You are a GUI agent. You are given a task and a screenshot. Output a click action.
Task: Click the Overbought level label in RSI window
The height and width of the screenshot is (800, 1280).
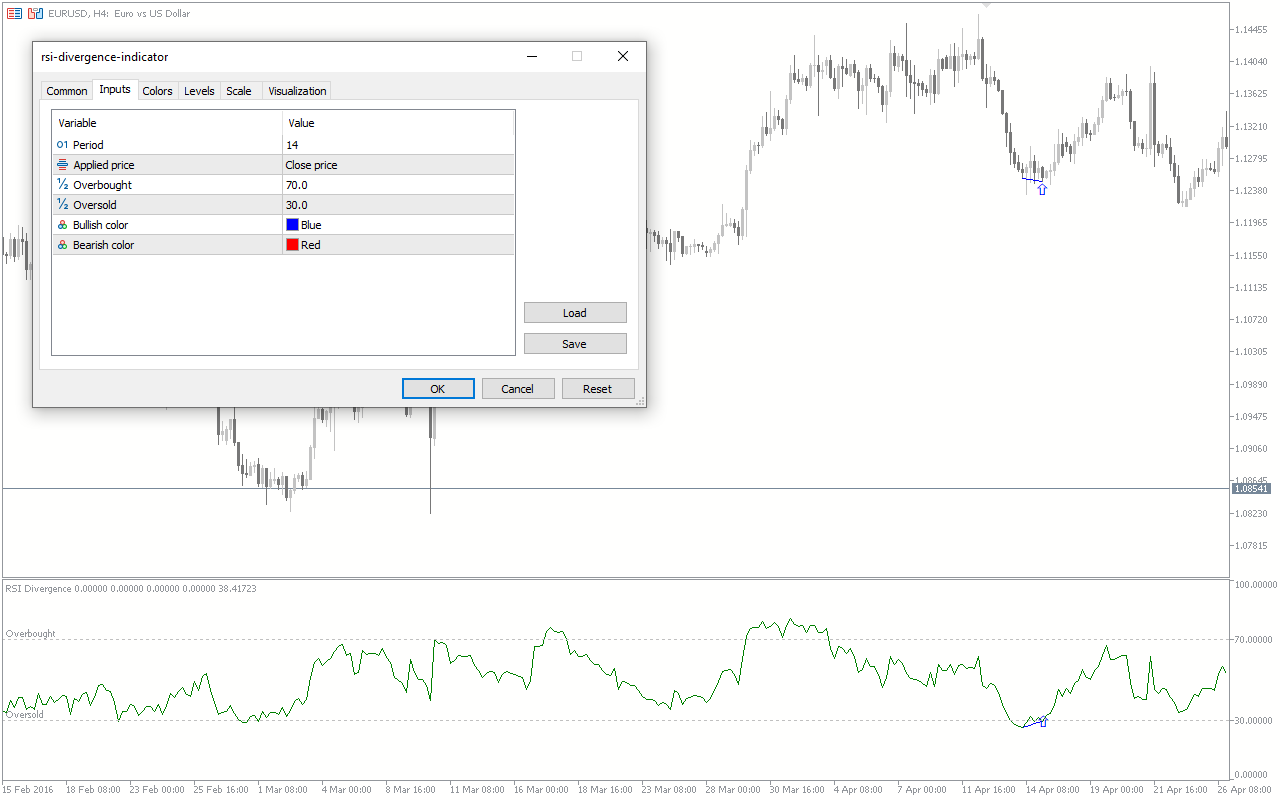31,634
